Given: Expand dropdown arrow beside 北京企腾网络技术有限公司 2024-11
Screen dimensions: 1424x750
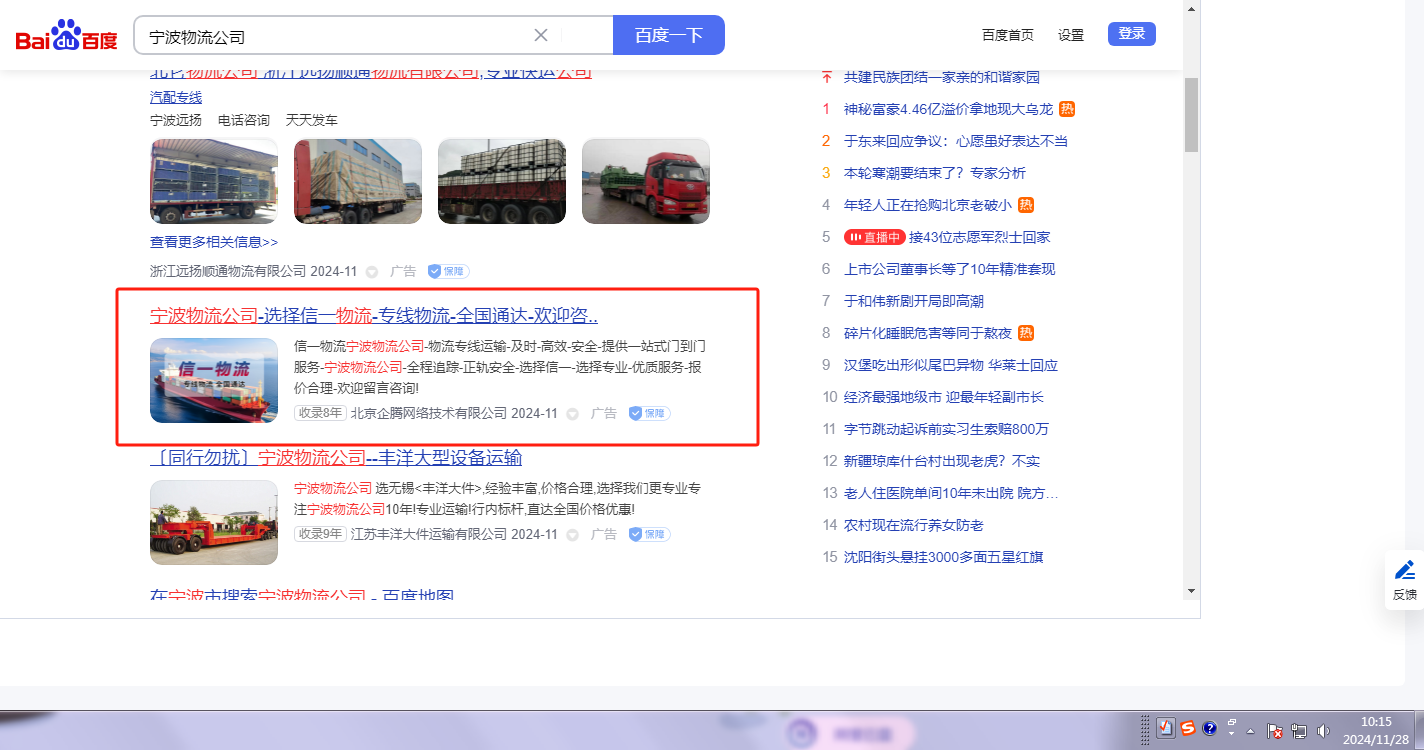Looking at the screenshot, I should [573, 414].
